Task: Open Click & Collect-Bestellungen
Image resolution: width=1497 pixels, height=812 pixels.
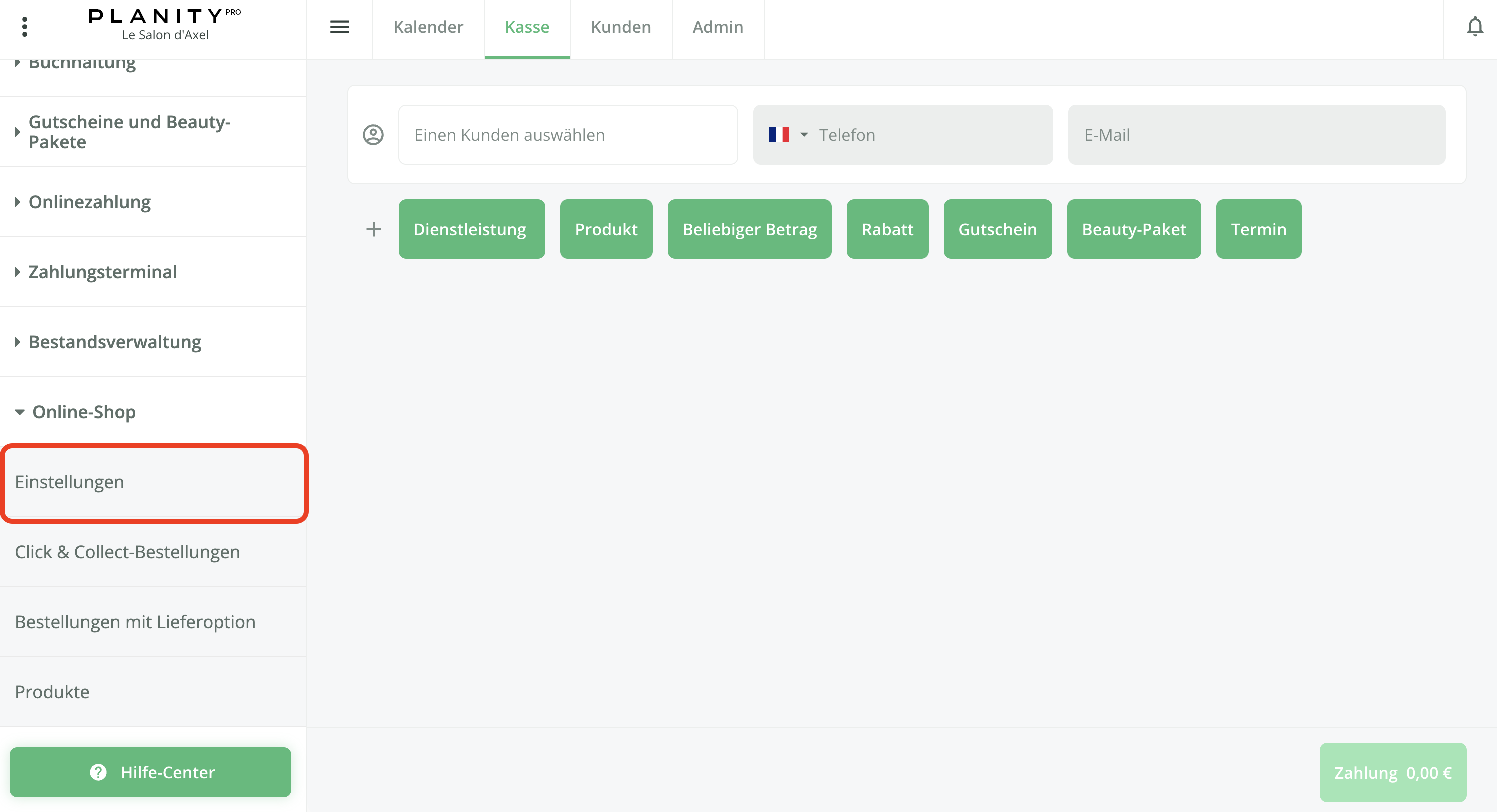Action: 127,552
